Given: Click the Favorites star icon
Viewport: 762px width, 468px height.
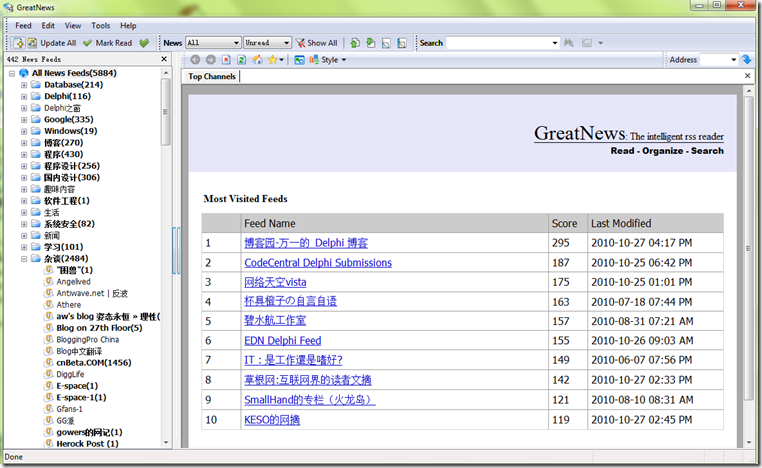Looking at the screenshot, I should 273,60.
